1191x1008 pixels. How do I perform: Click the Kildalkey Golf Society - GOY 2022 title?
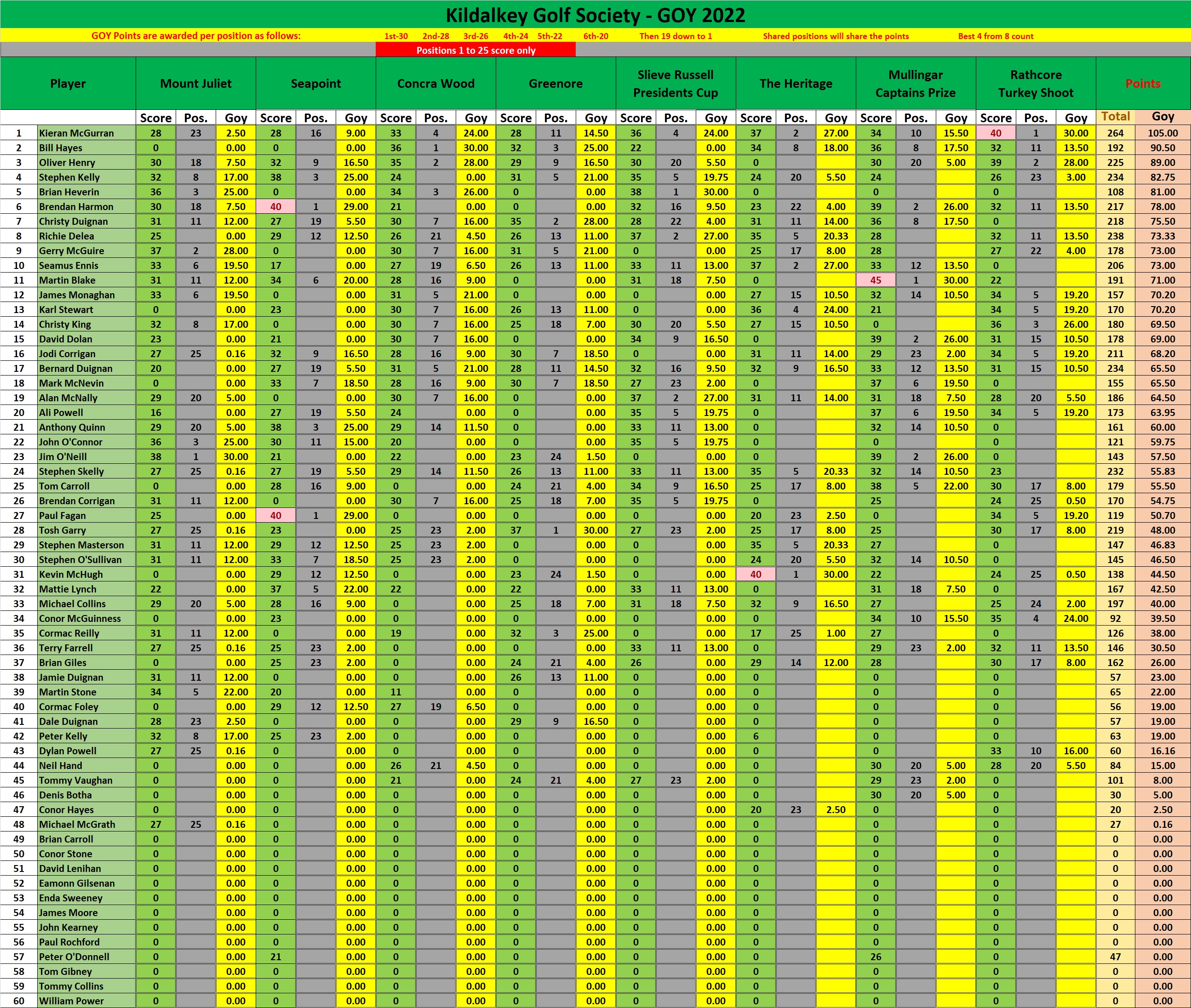595,15
